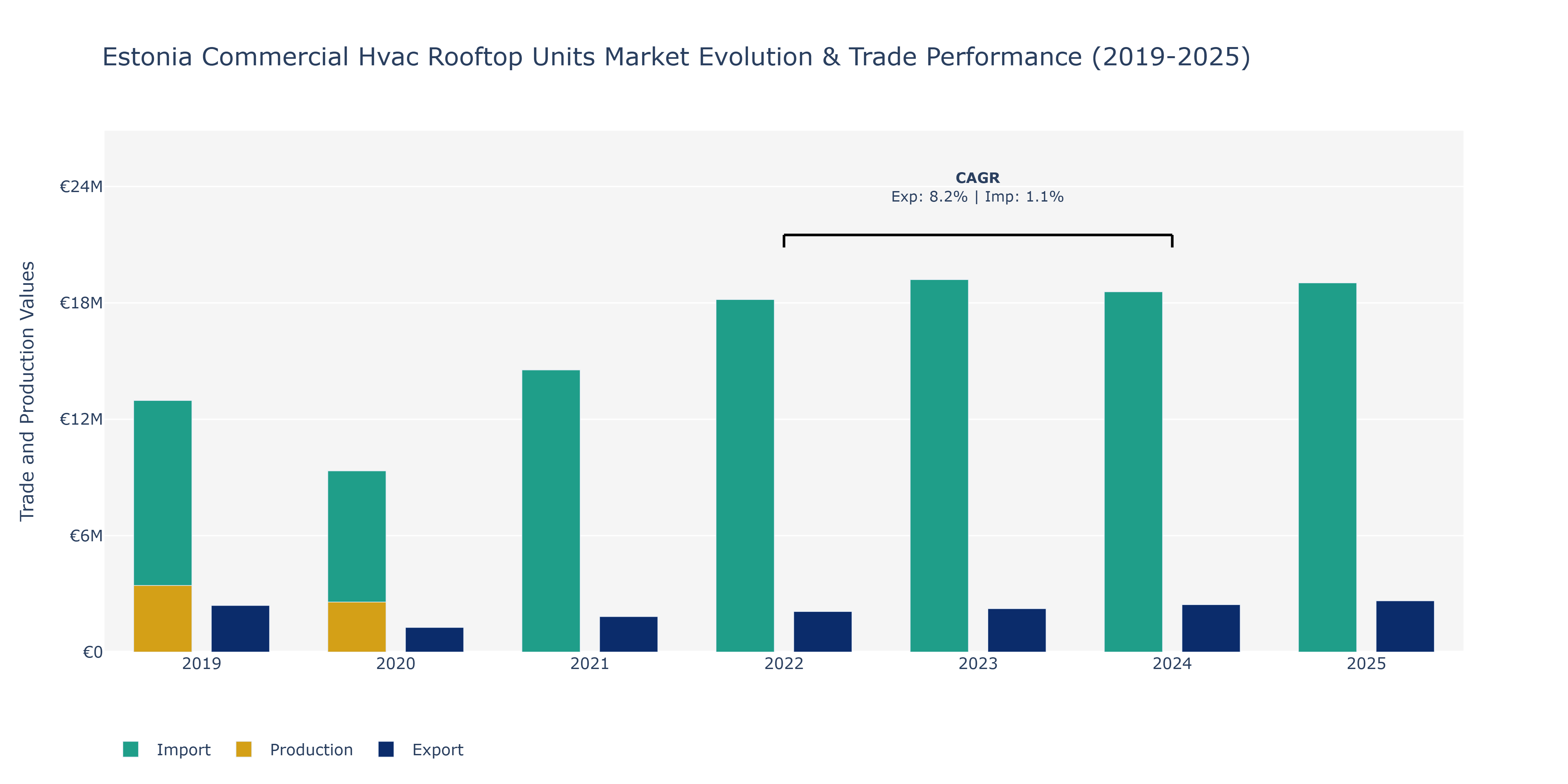1568x784 pixels.
Task: Select the 2024 Export bar
Action: coord(1211,628)
